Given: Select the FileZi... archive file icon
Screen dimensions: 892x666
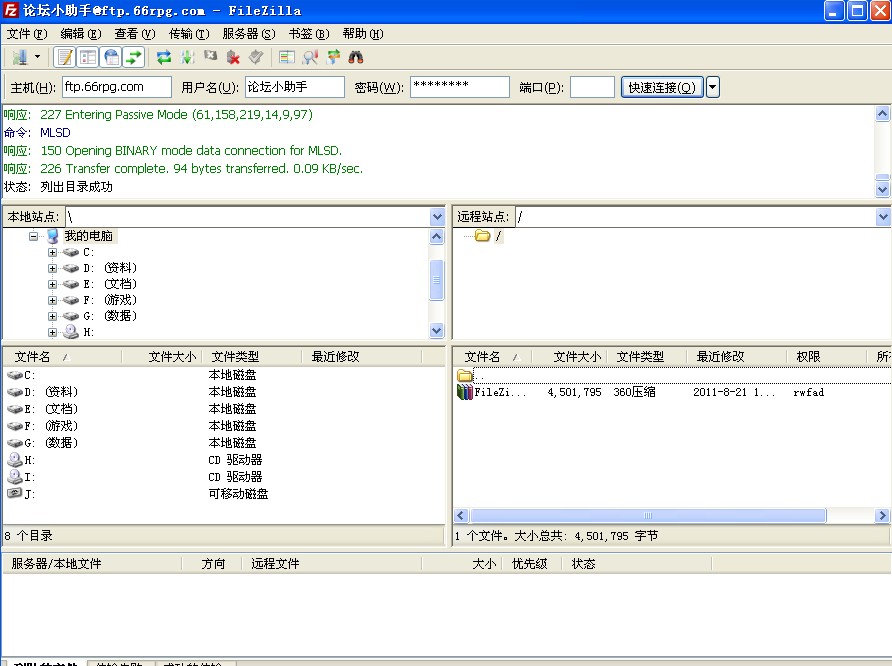Looking at the screenshot, I should [x=465, y=392].
